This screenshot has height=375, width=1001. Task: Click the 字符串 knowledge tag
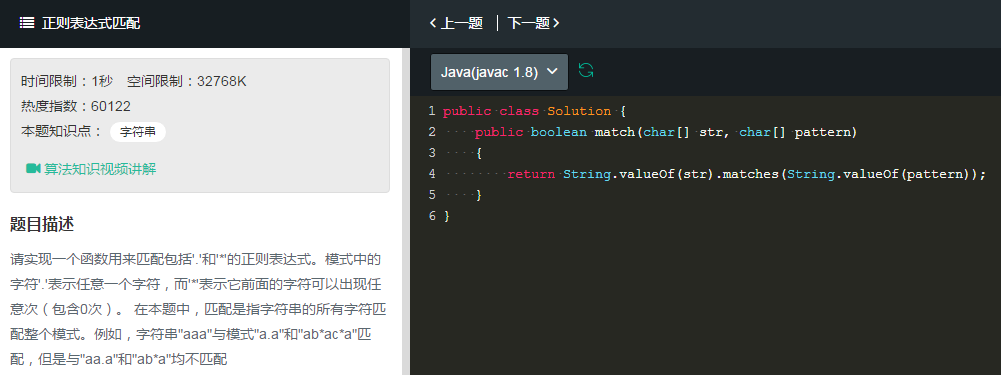point(138,132)
